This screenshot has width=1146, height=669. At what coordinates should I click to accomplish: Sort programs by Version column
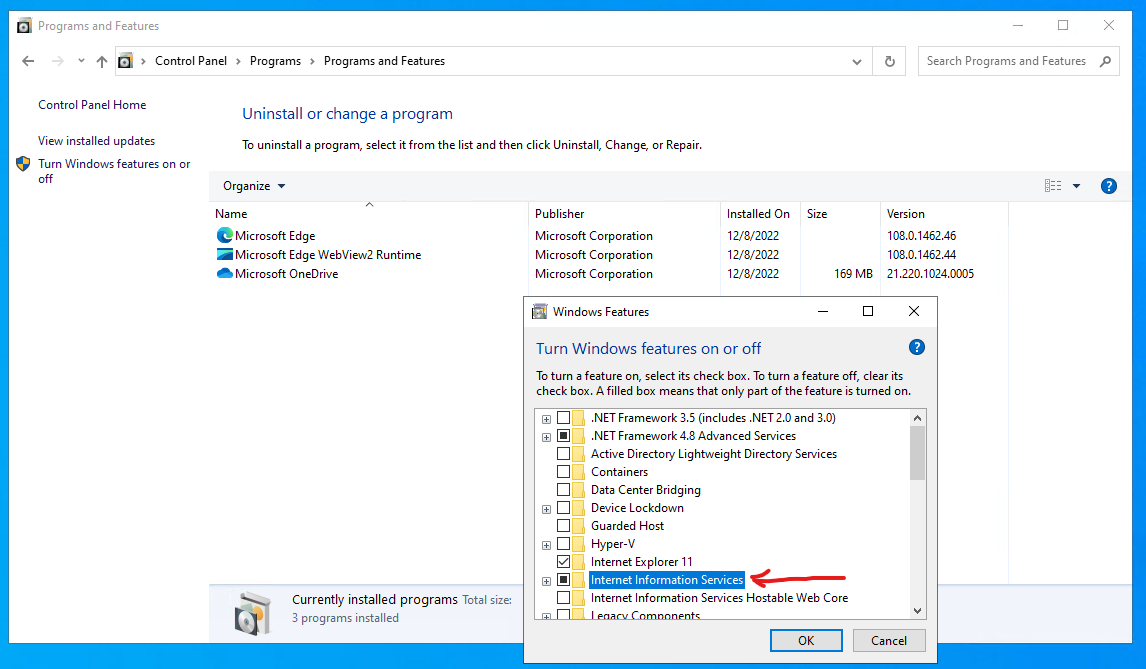pyautogui.click(x=944, y=213)
